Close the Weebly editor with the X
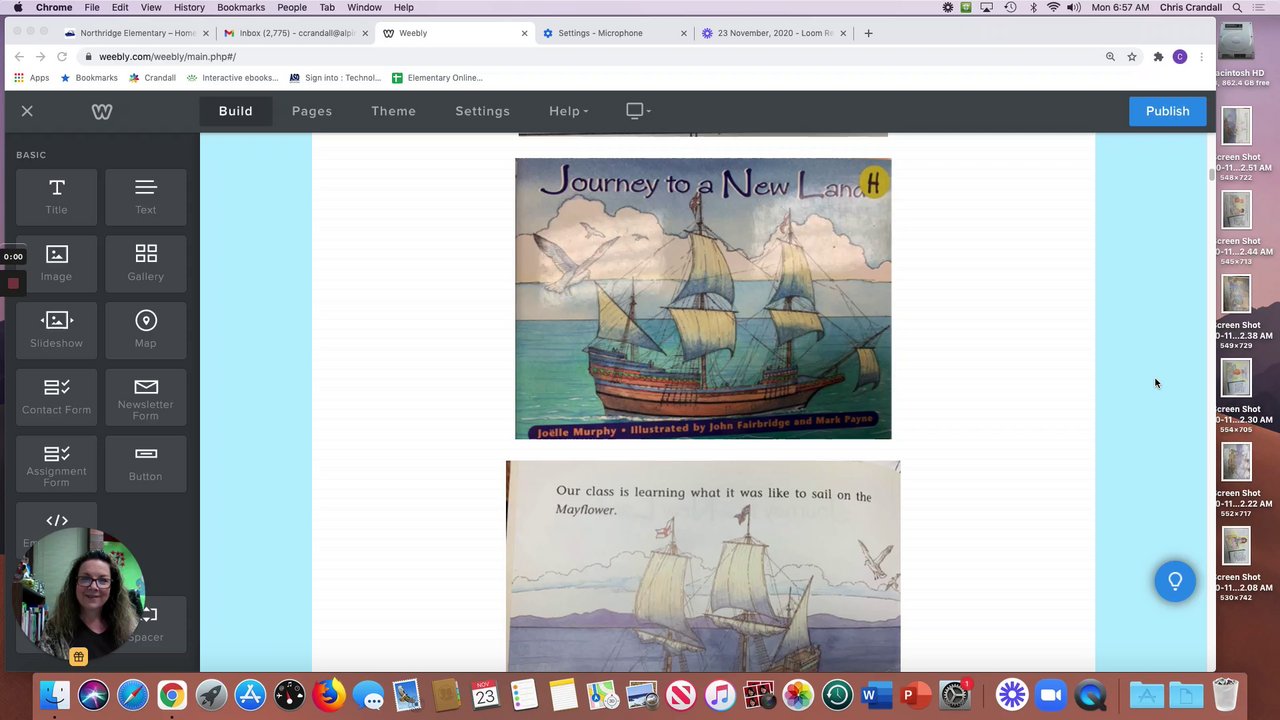This screenshot has height=720, width=1280. pyautogui.click(x=27, y=111)
